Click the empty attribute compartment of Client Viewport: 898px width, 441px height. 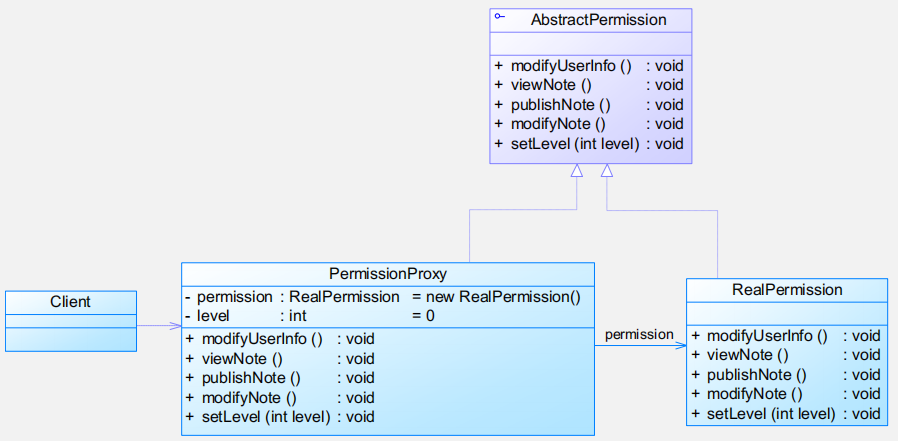point(71,321)
